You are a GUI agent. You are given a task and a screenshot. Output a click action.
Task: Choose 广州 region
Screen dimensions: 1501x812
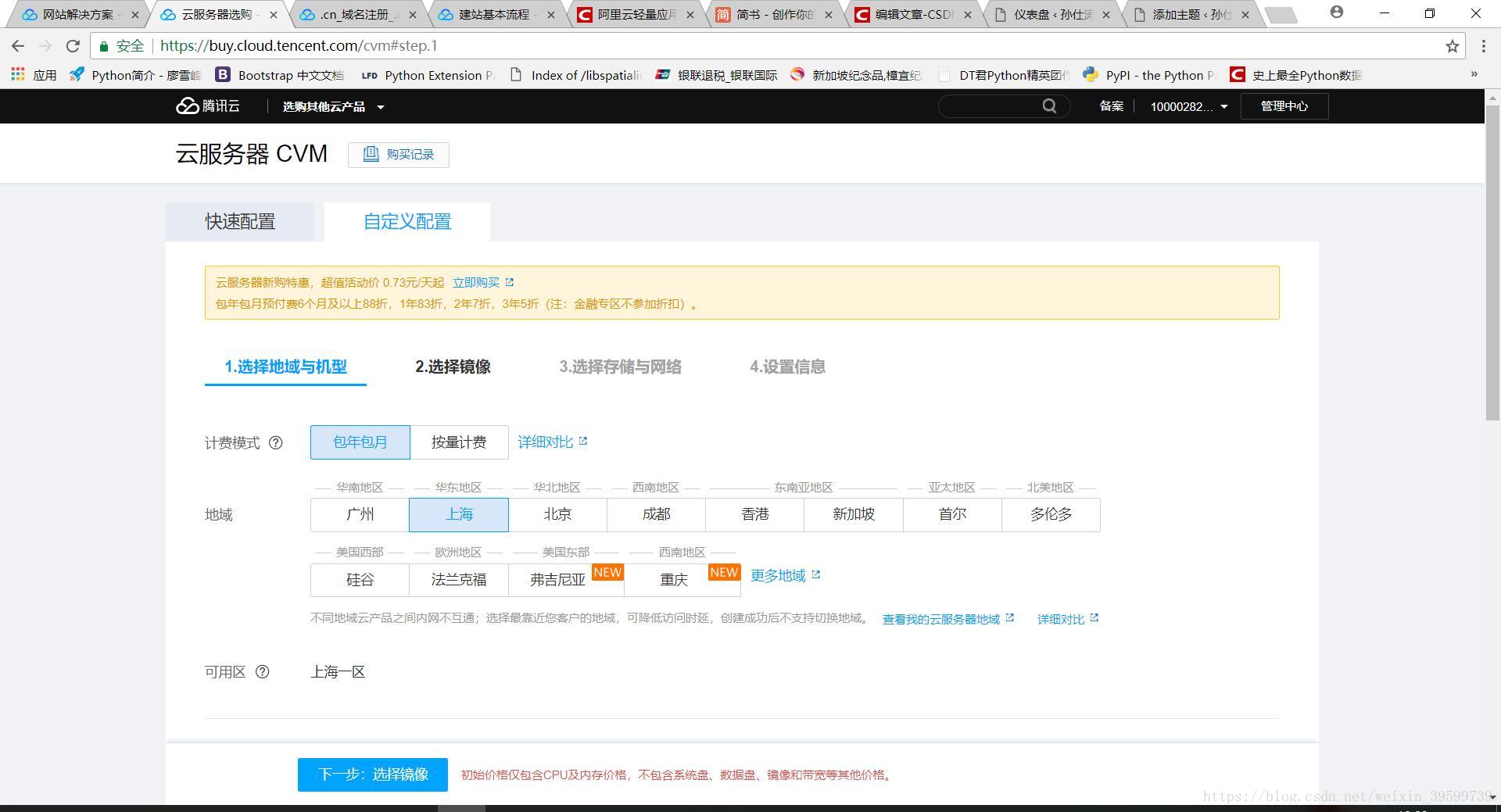[x=360, y=514]
